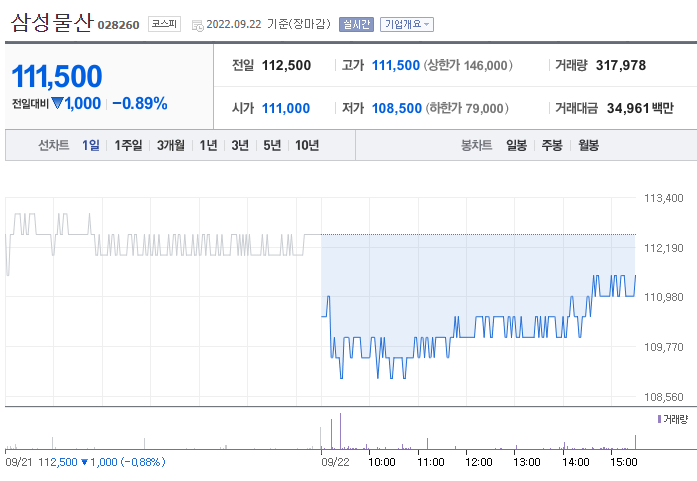Click the 거래대금 value 34,961 백만
Image resolution: width=697 pixels, height=481 pixels.
click(x=641, y=108)
